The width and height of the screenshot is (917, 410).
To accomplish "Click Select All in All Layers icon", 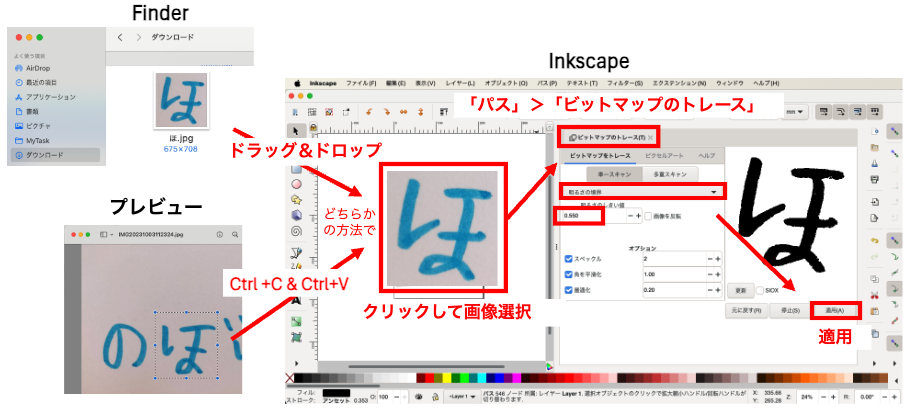I will (312, 112).
